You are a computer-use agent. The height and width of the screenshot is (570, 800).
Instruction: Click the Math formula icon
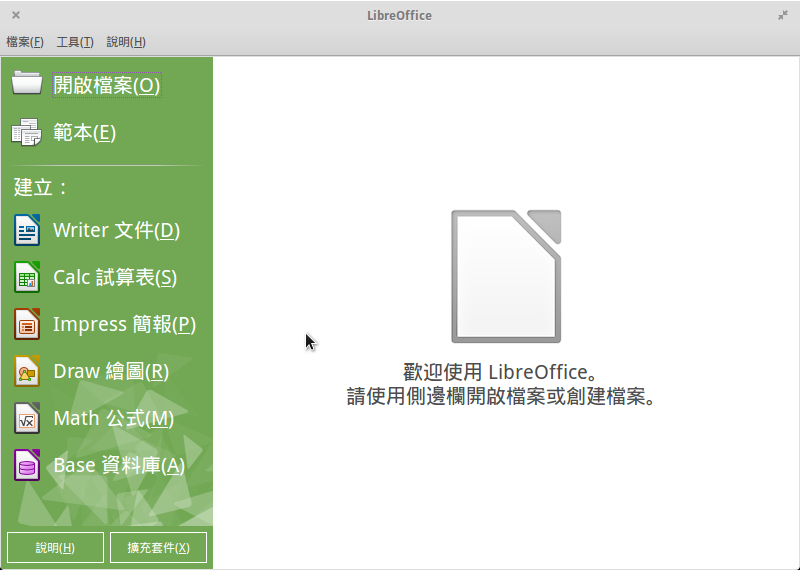(x=27, y=418)
